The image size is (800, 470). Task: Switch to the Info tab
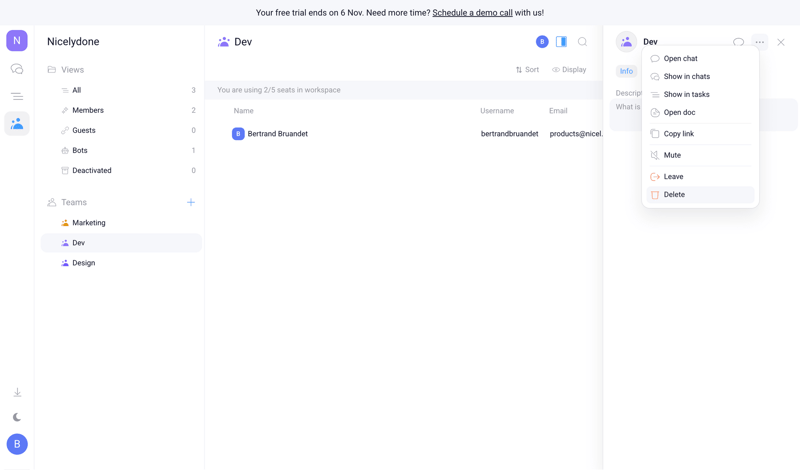626,71
